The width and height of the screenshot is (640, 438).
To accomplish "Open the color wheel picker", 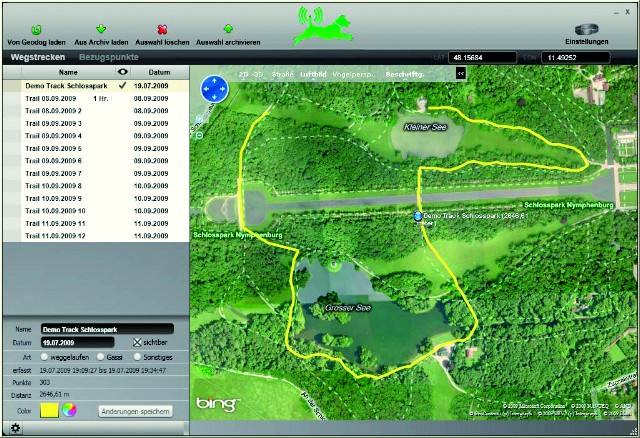I will click(71, 411).
